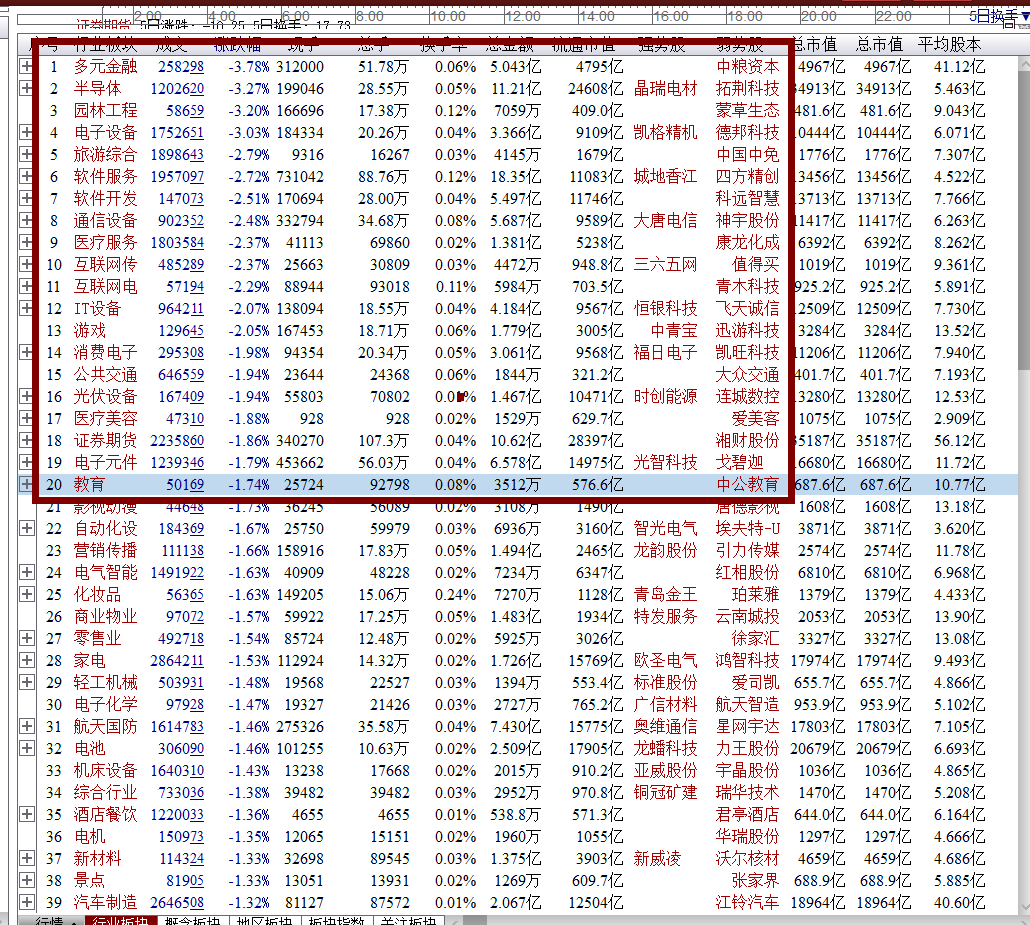1030x925 pixels.
Task: Expand the 化妆品 sector row
Action: click(26, 594)
